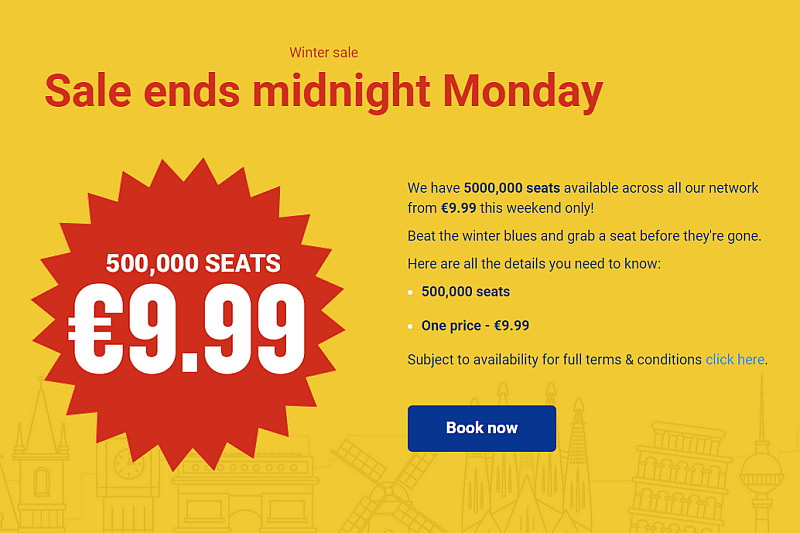Select the Here are all the details line
Image resolution: width=800 pixels, height=533 pixels.
[534, 264]
